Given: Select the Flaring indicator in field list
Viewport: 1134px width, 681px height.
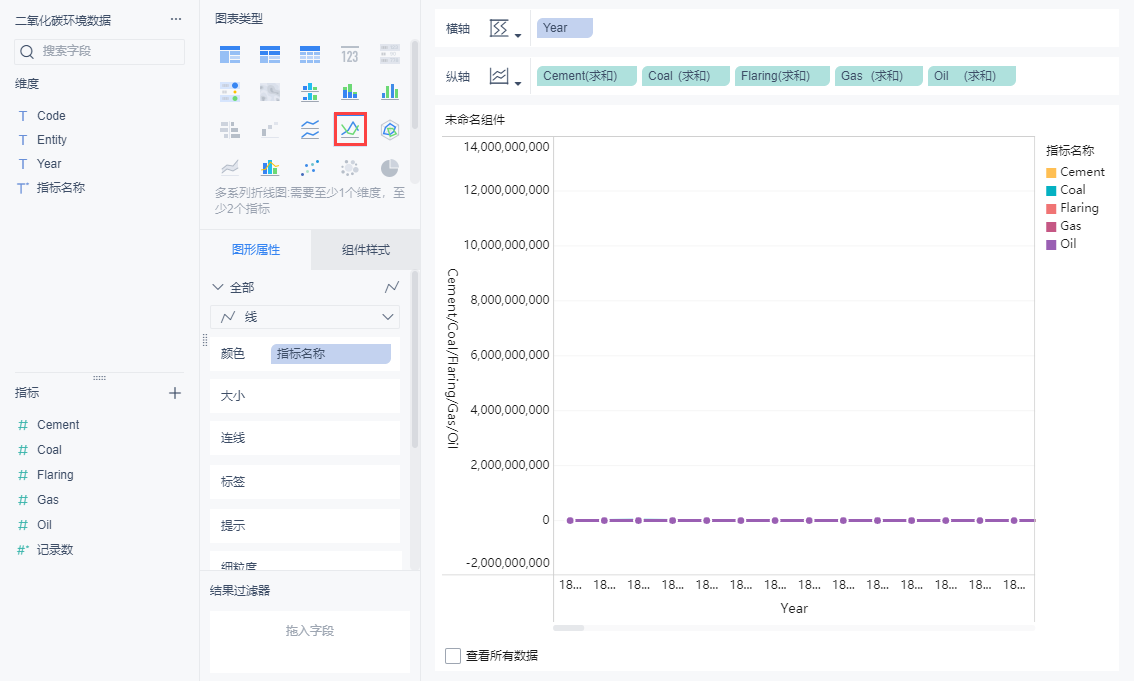Looking at the screenshot, I should (55, 475).
